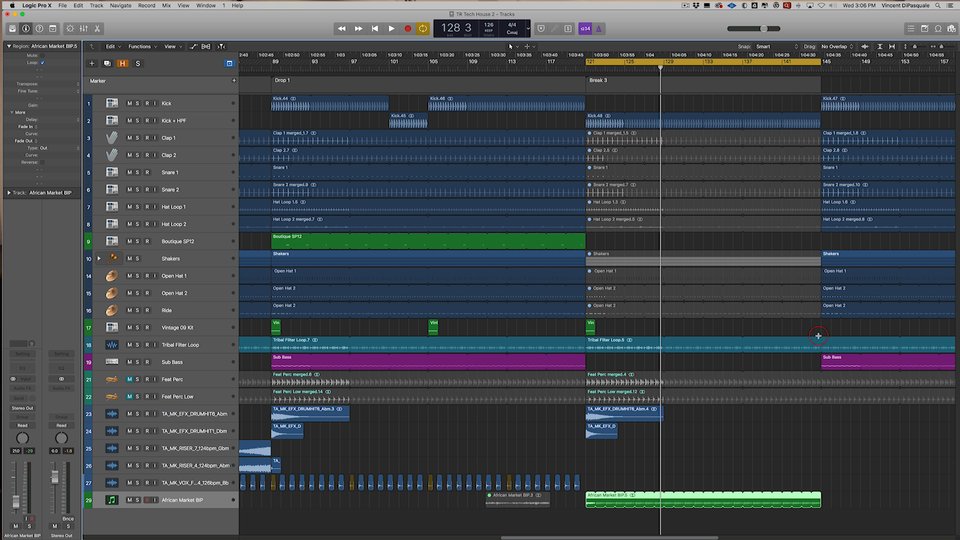This screenshot has height=540, width=960.
Task: Solo the Clap 1 track
Action: tap(137, 138)
